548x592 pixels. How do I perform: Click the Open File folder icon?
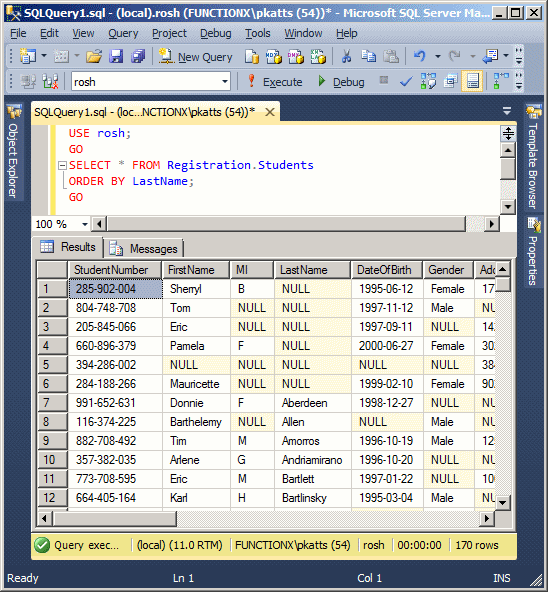pos(94,57)
